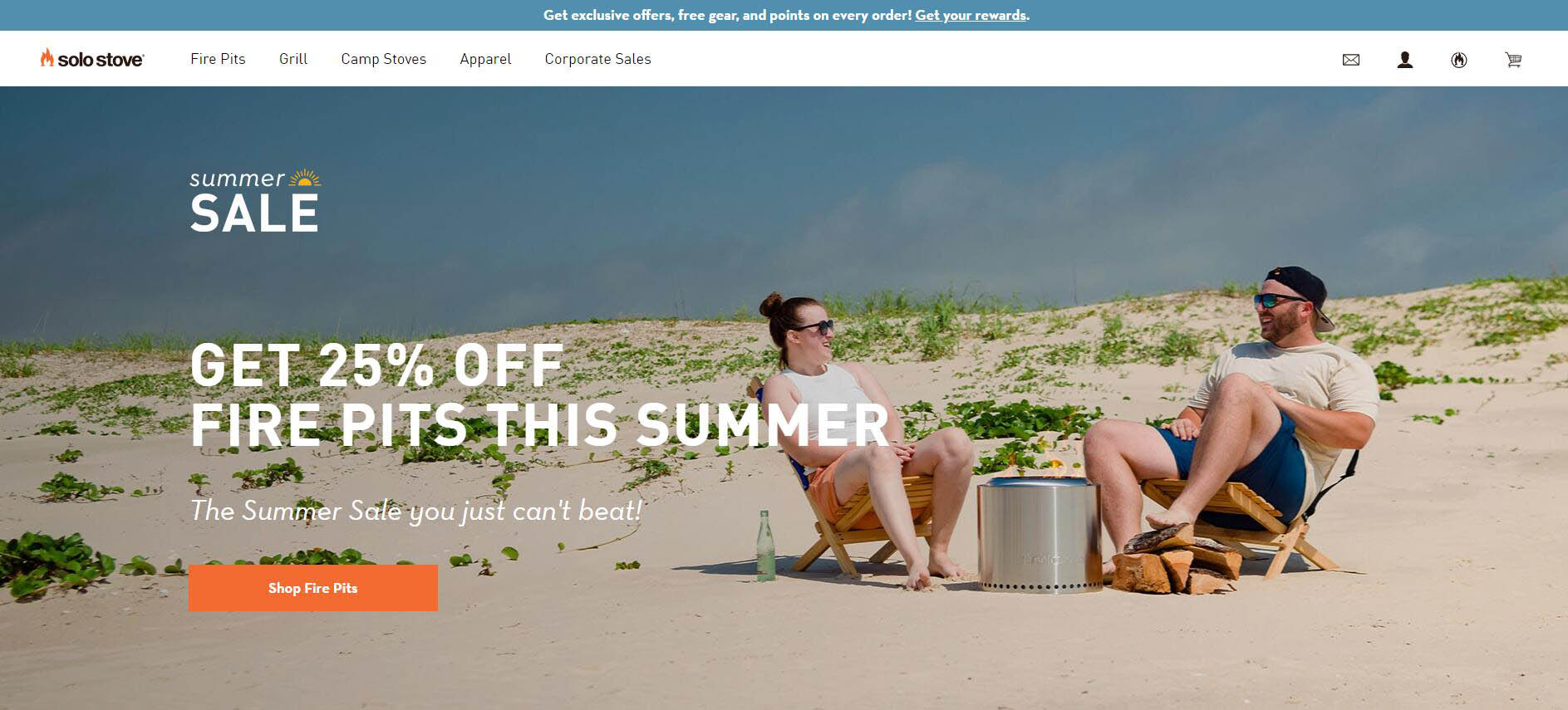Click the green glass bottle in sand
The height and width of the screenshot is (710, 1568).
point(765,546)
